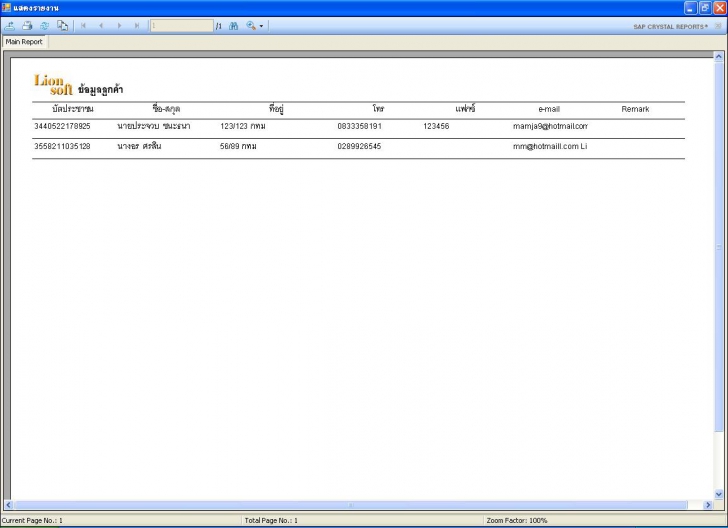Click the zoom magnifier icon

coord(251,26)
